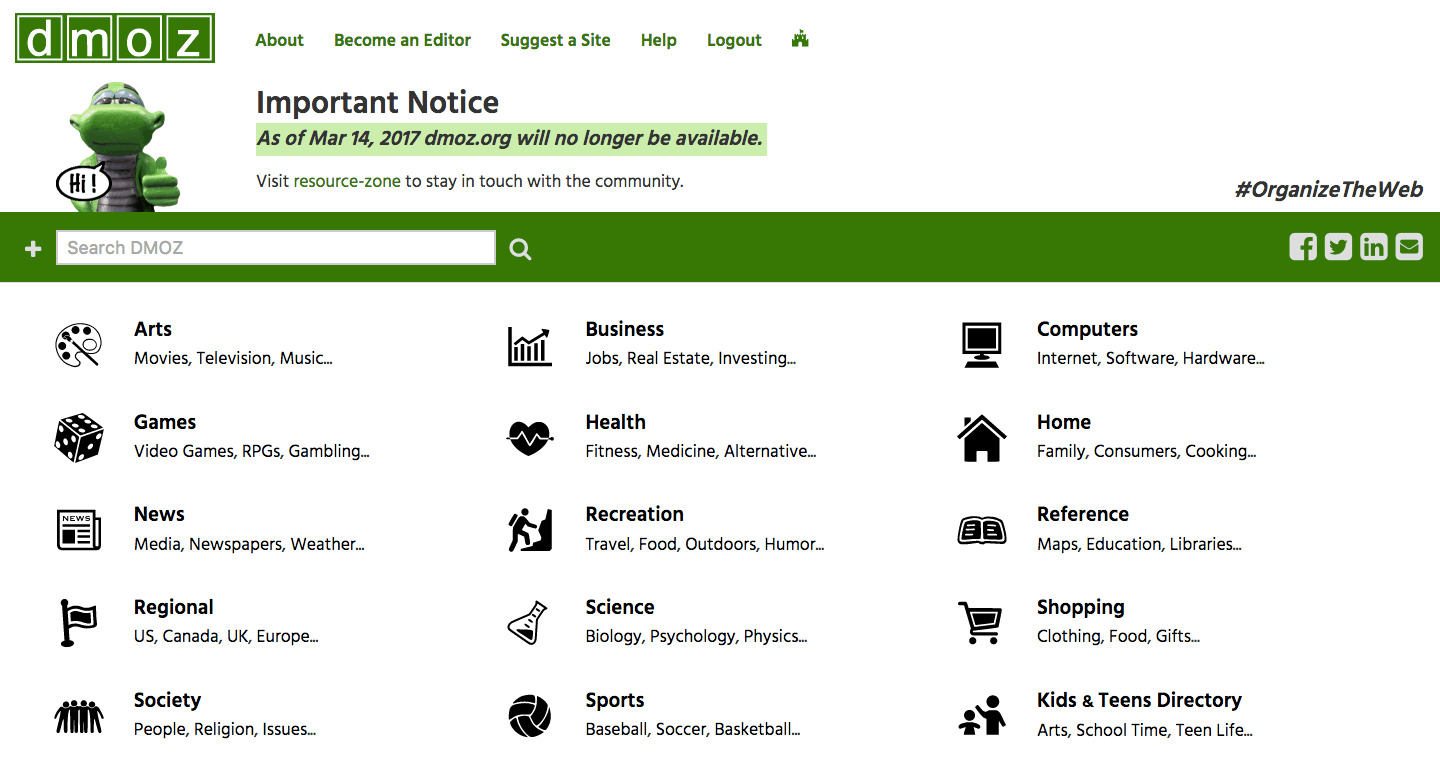Open the Health category heading
Image resolution: width=1440 pixels, height=762 pixels.
[x=616, y=422]
